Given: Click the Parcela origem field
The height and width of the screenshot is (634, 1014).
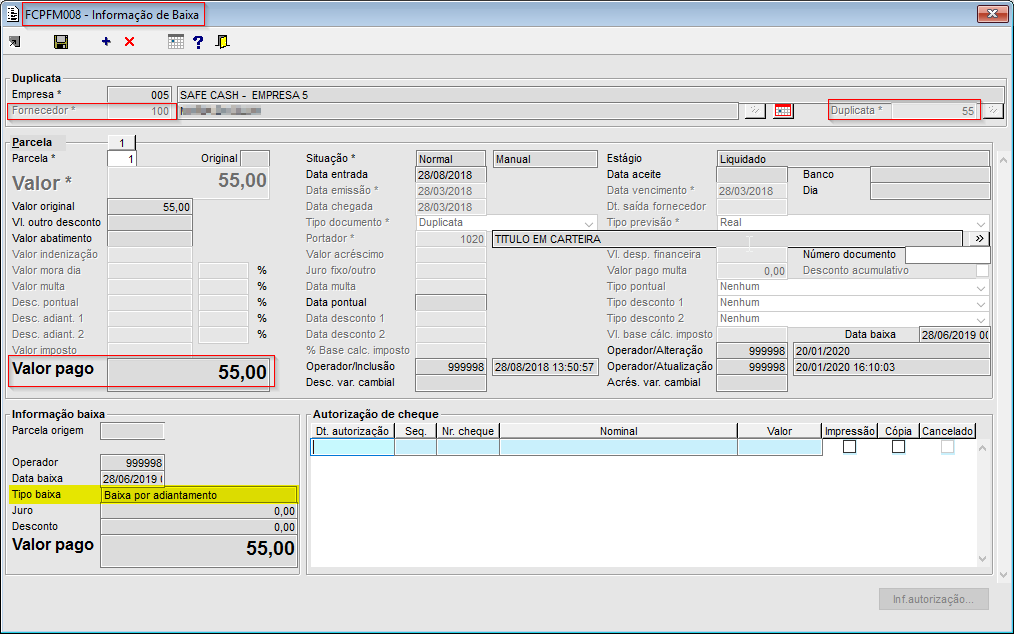Looking at the screenshot, I should [133, 431].
